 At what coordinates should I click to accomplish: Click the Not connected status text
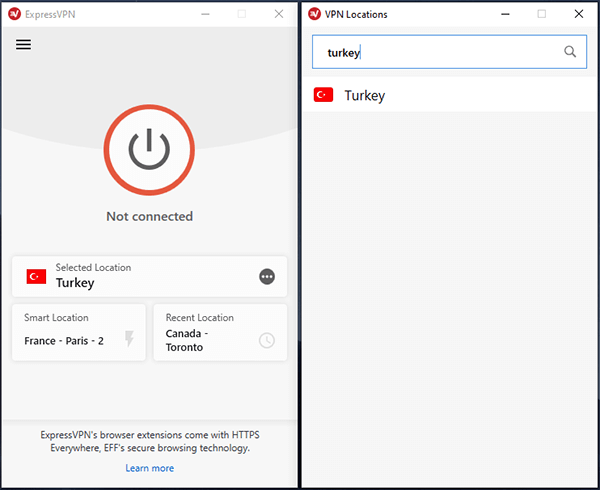150,217
